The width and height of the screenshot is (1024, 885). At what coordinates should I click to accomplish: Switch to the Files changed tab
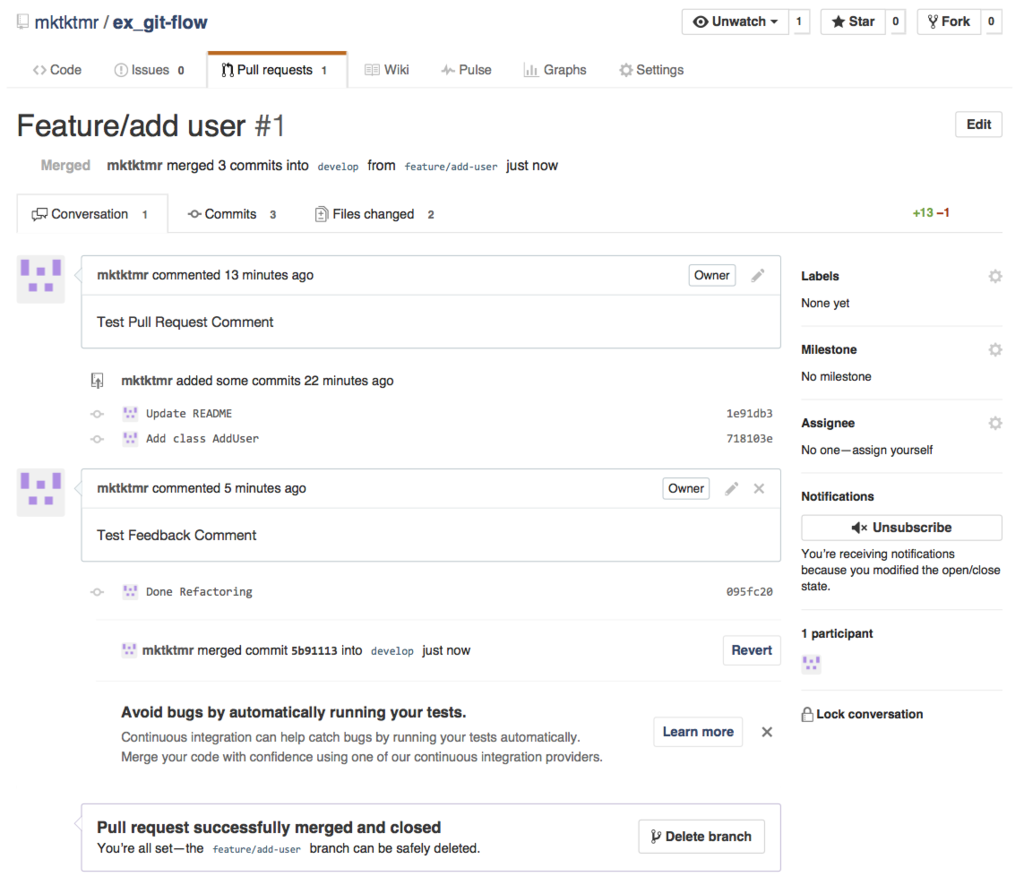pyautogui.click(x=375, y=214)
